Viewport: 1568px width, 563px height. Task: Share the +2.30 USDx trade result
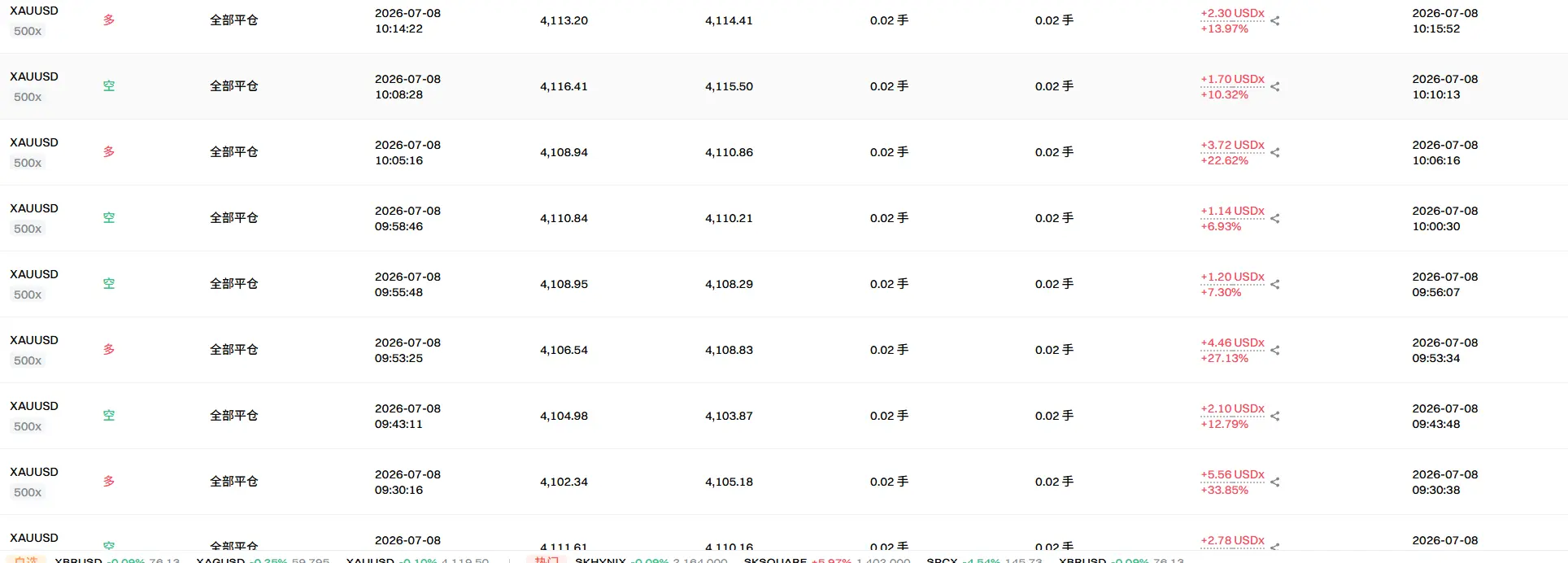1274,21
